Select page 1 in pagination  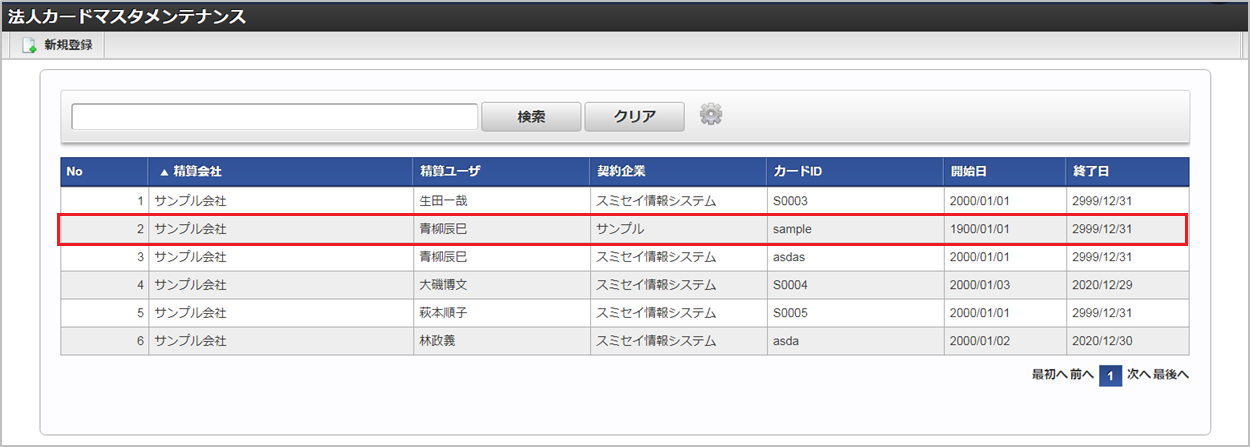point(1110,376)
